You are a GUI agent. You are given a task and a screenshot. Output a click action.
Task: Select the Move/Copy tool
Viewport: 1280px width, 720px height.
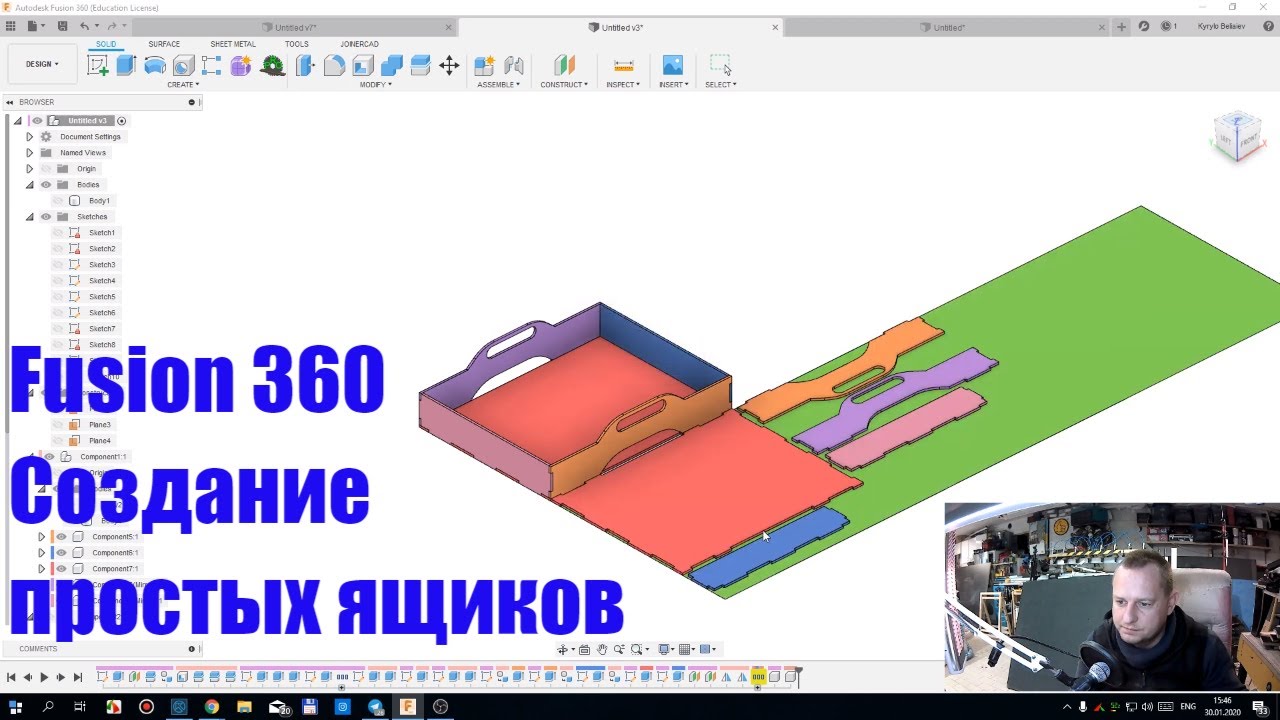coord(449,66)
